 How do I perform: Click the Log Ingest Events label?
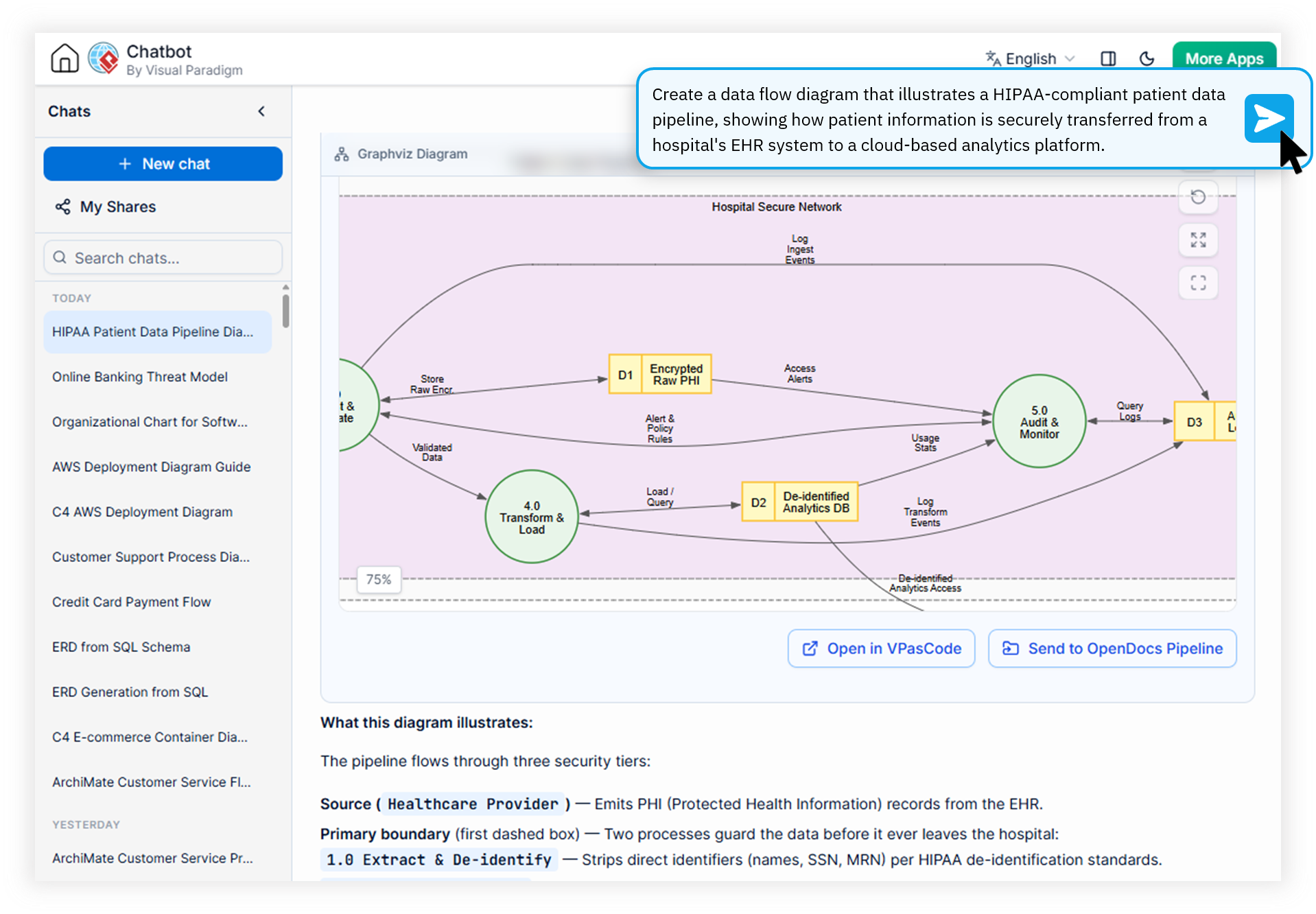(800, 250)
